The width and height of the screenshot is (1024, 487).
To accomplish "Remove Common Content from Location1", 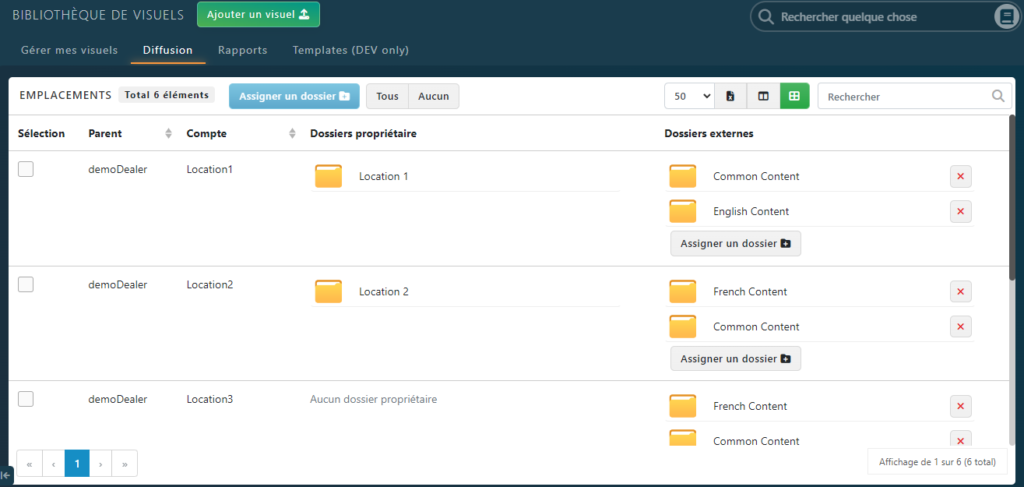I will click(960, 177).
